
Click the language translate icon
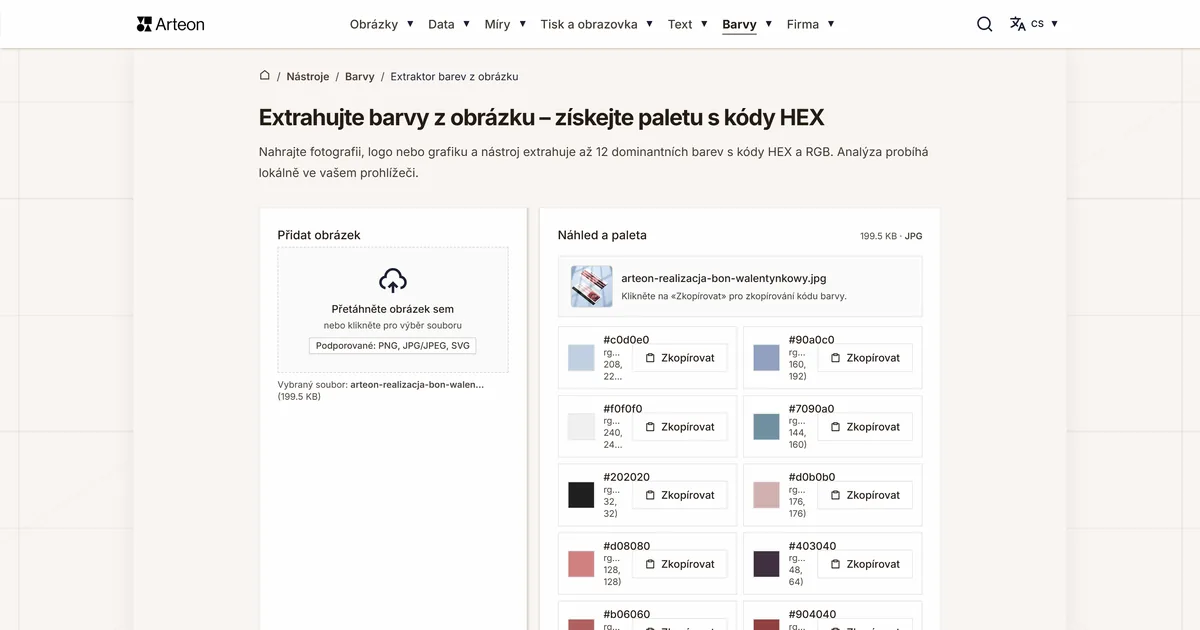1018,24
